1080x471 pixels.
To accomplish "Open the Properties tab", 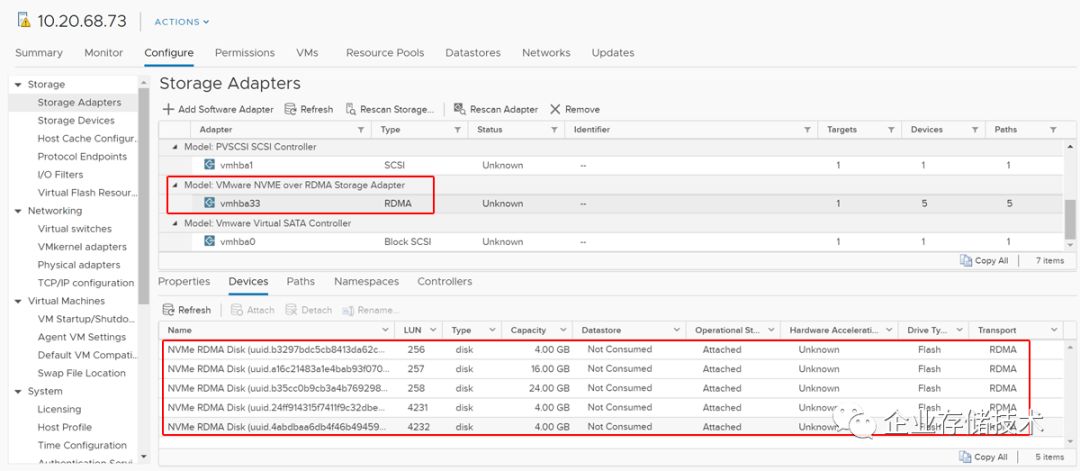I will [x=184, y=282].
